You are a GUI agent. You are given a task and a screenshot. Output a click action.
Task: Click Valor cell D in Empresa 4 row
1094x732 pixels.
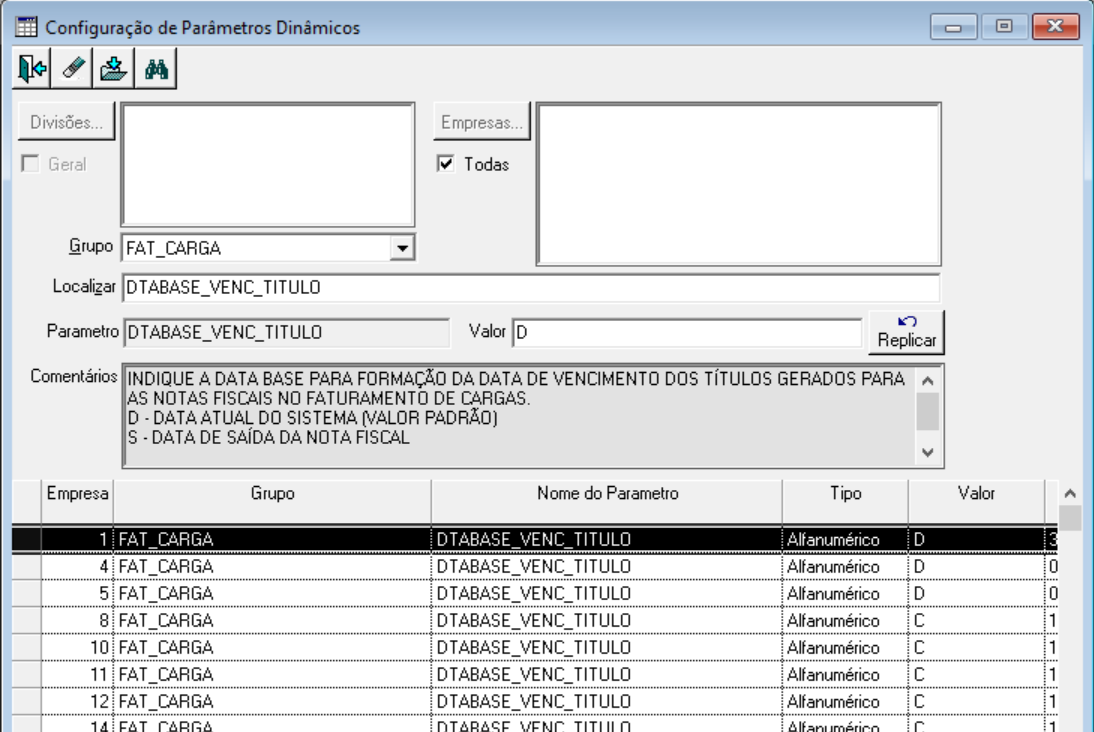[x=976, y=567]
